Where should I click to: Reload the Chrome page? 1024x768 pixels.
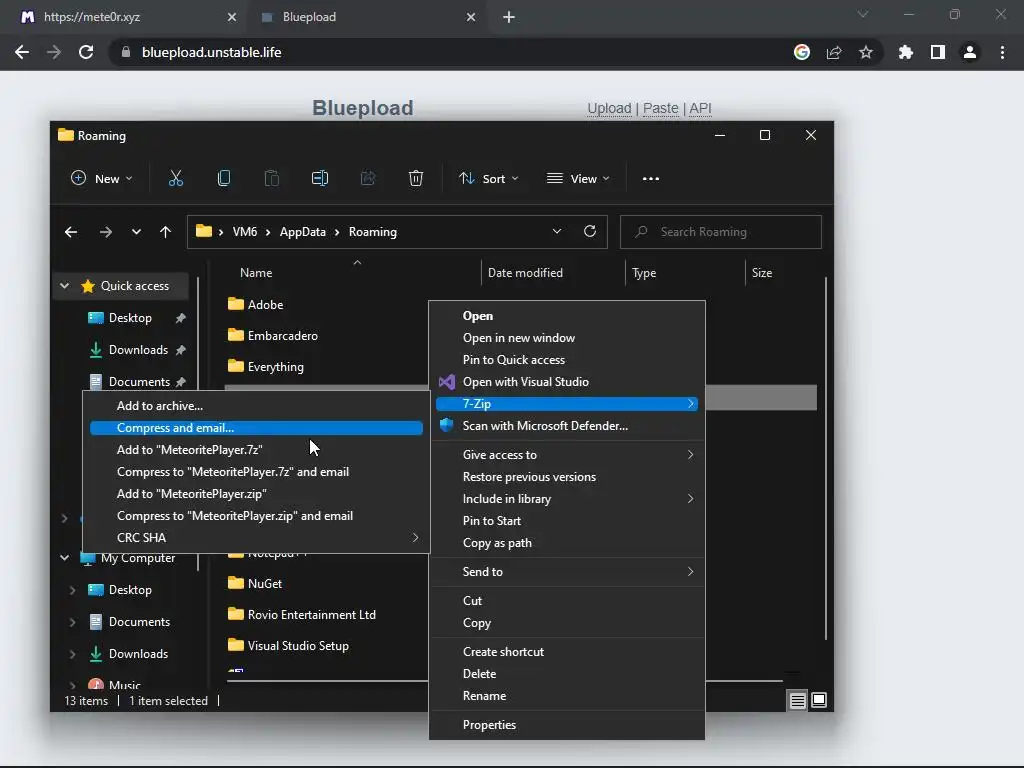tap(86, 52)
